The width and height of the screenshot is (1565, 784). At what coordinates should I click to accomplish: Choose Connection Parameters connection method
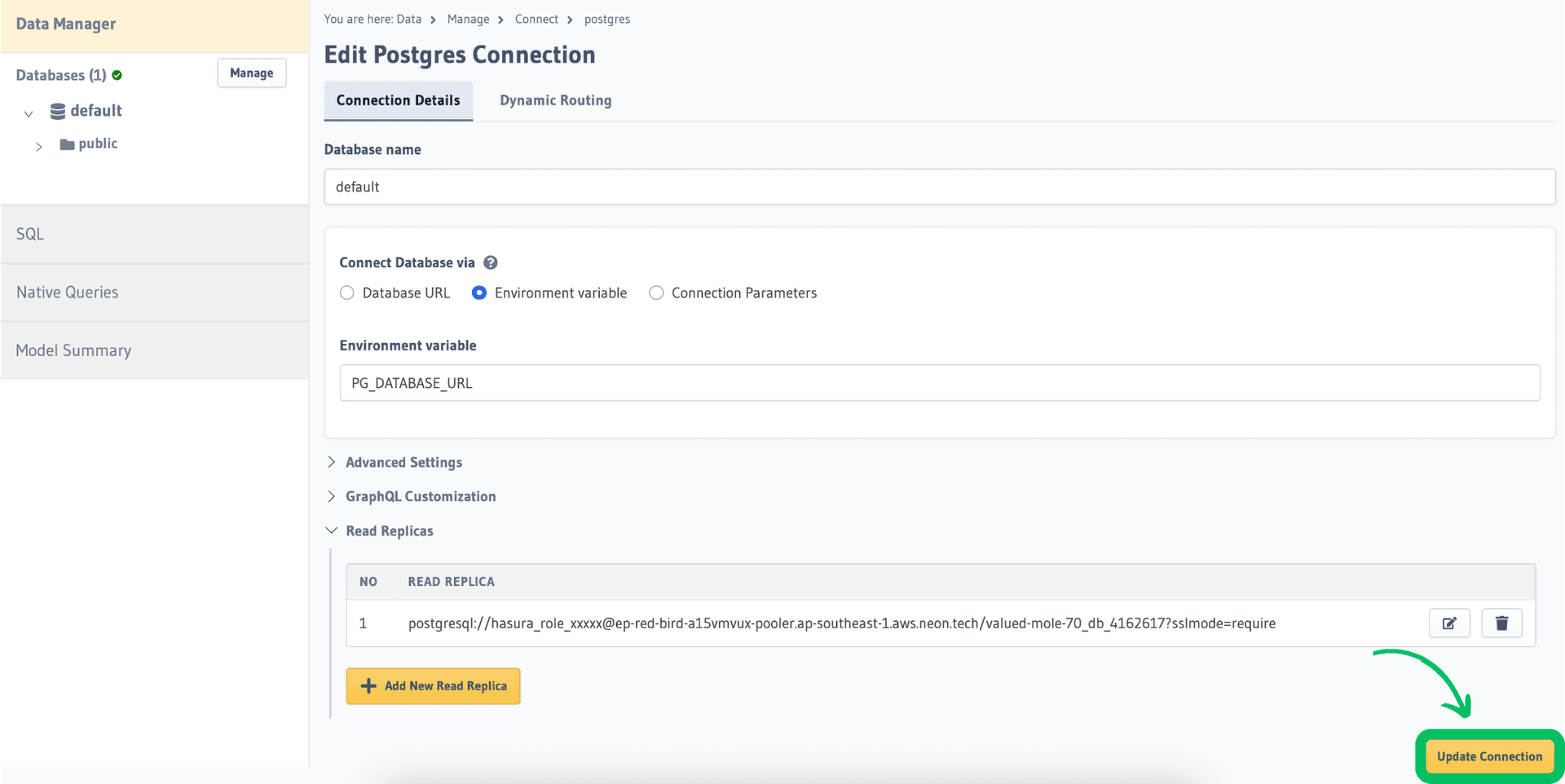(656, 293)
